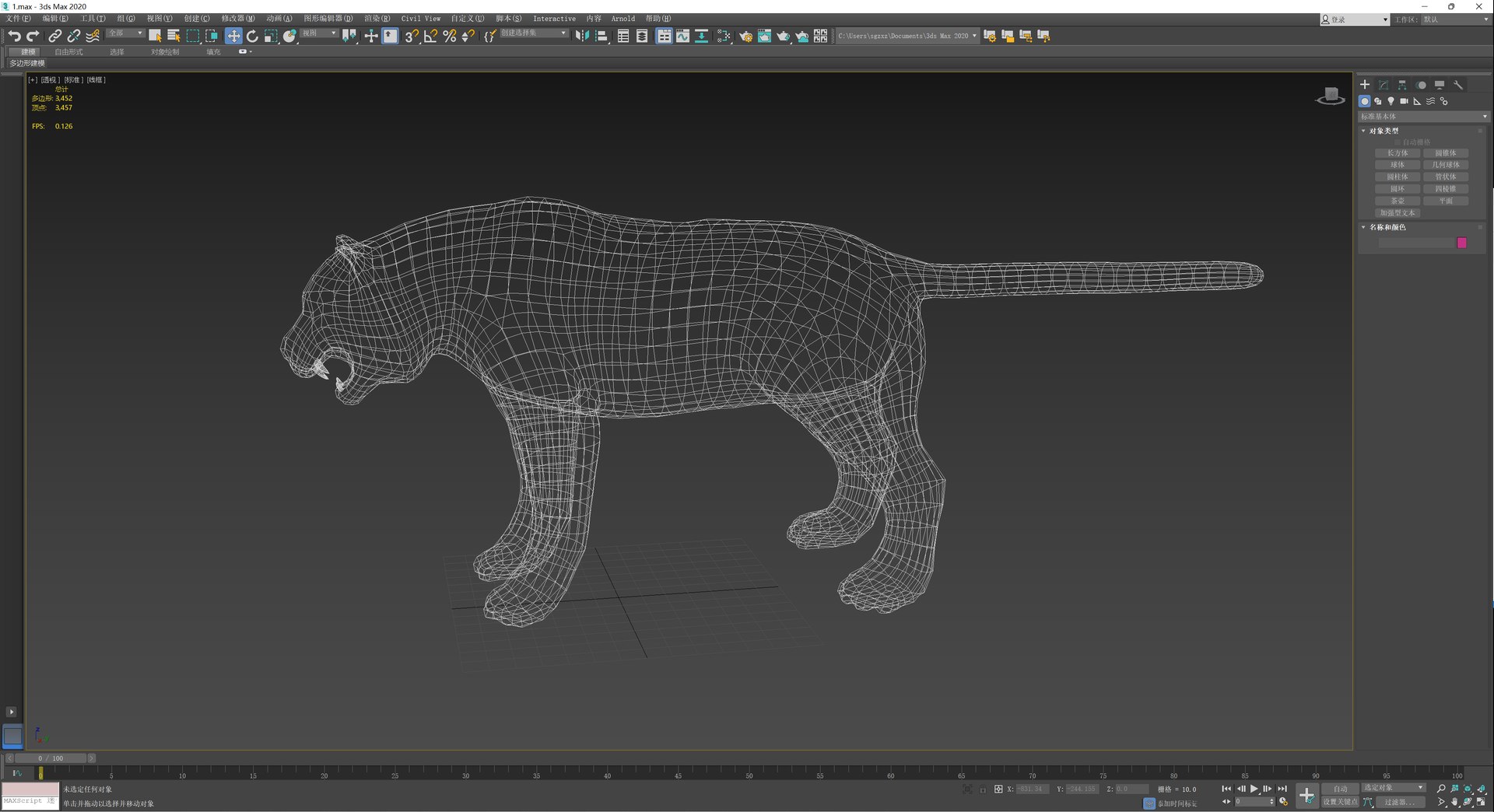1494x812 pixels.
Task: Click the 0 / 100 time slider
Action: click(51, 758)
